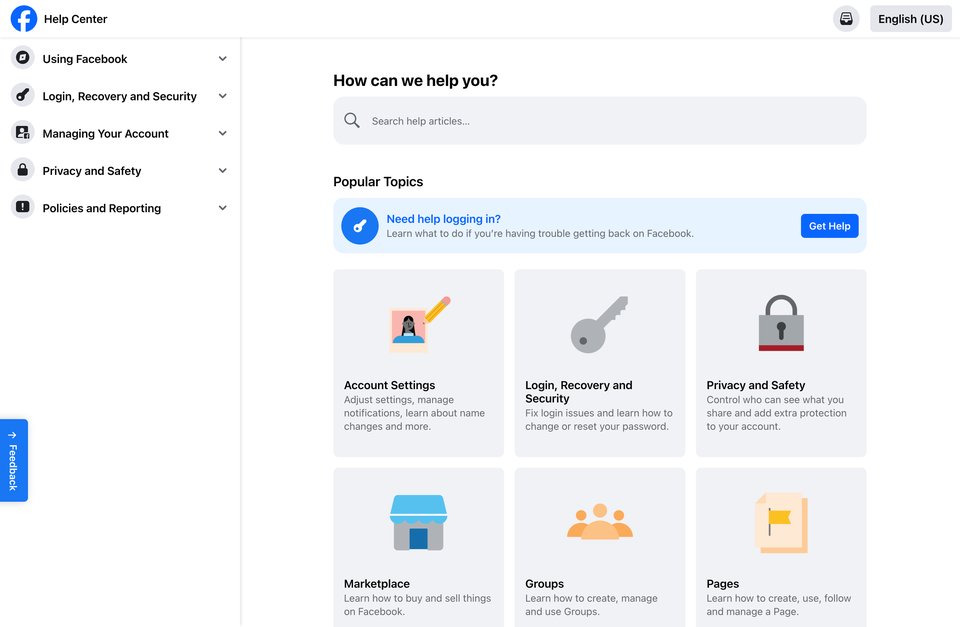Viewport: 960px width, 627px height.
Task: Open the Account Settings topic card
Action: point(418,363)
